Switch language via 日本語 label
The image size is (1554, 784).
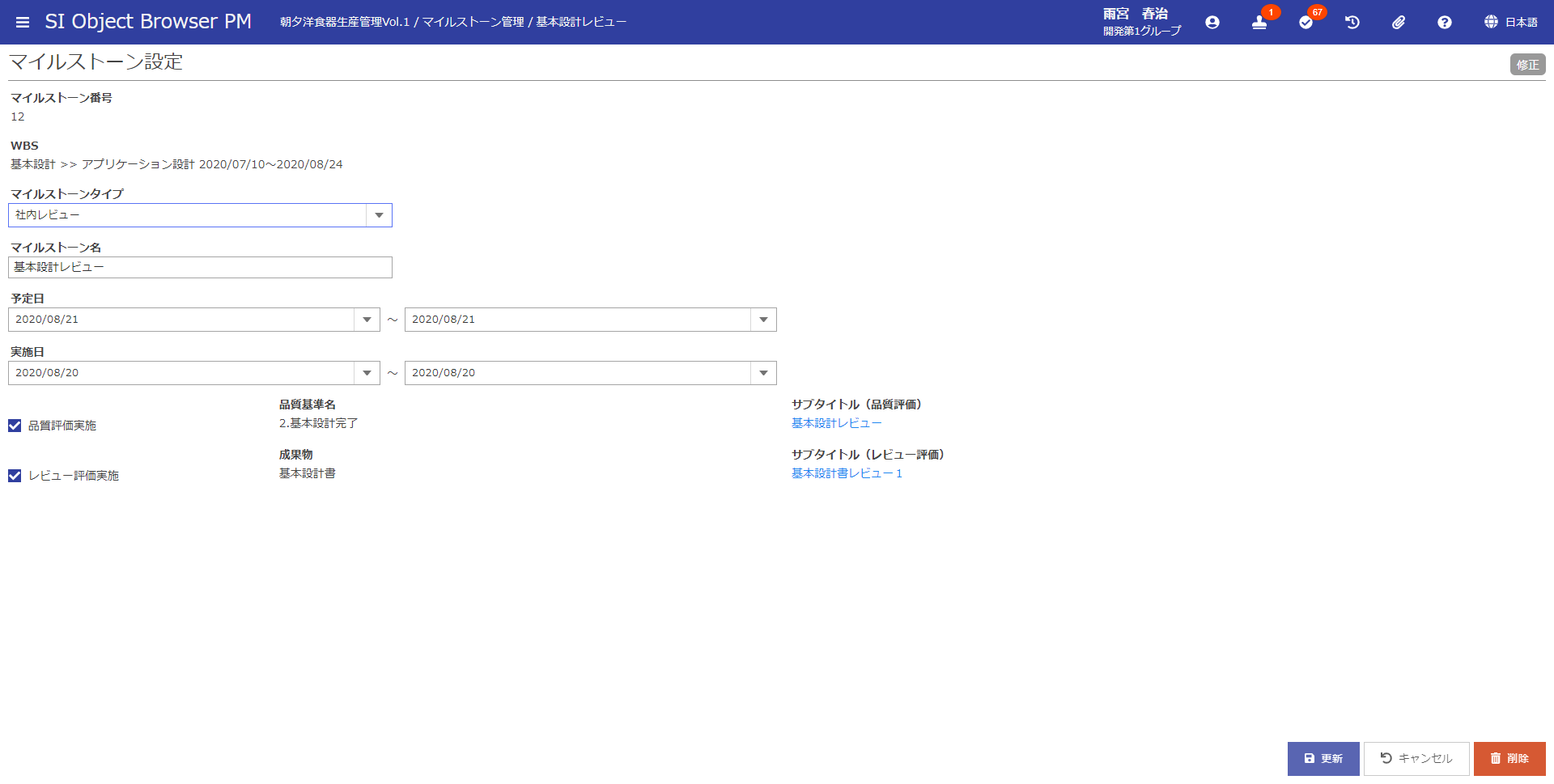(x=1521, y=23)
